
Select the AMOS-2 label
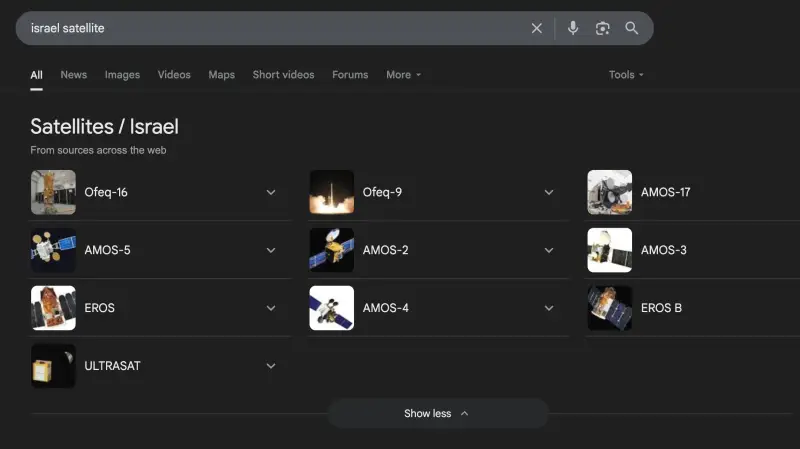click(x=385, y=250)
